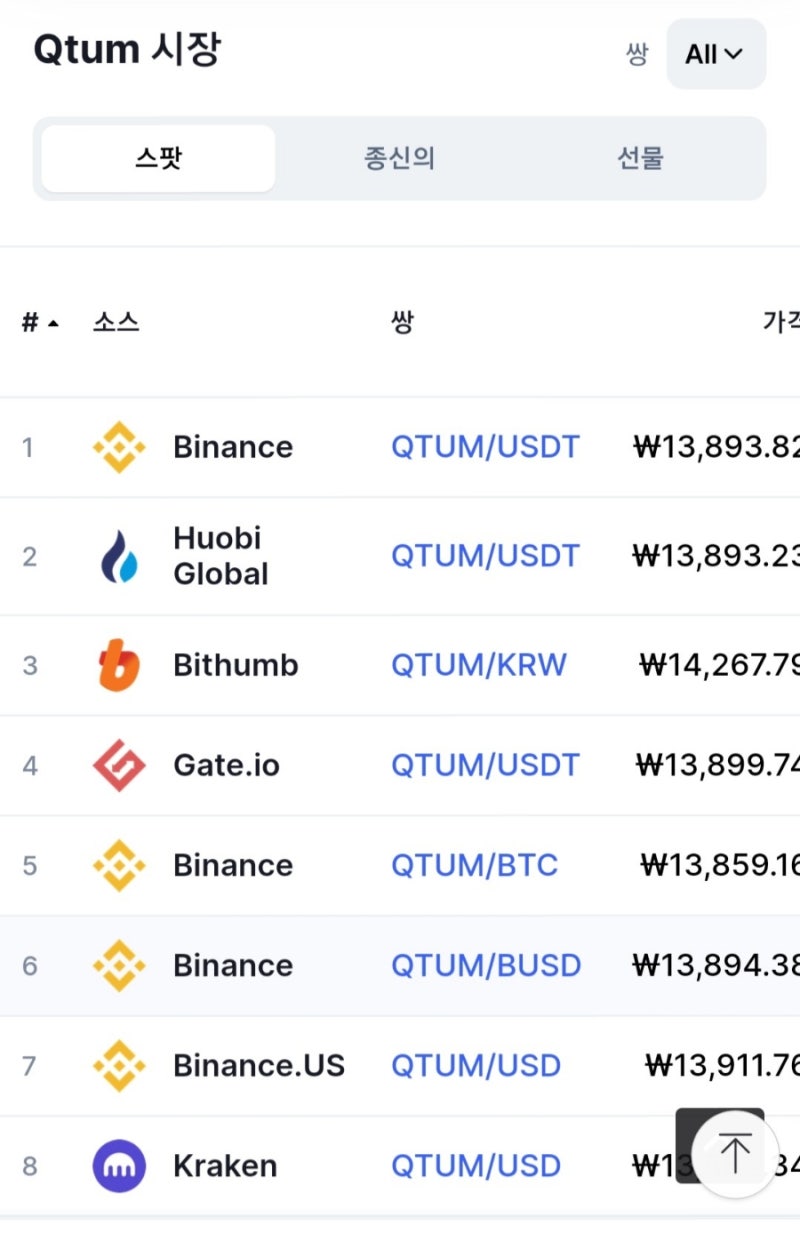
Task: Open the QTUM/BTC pair link
Action: point(474,865)
